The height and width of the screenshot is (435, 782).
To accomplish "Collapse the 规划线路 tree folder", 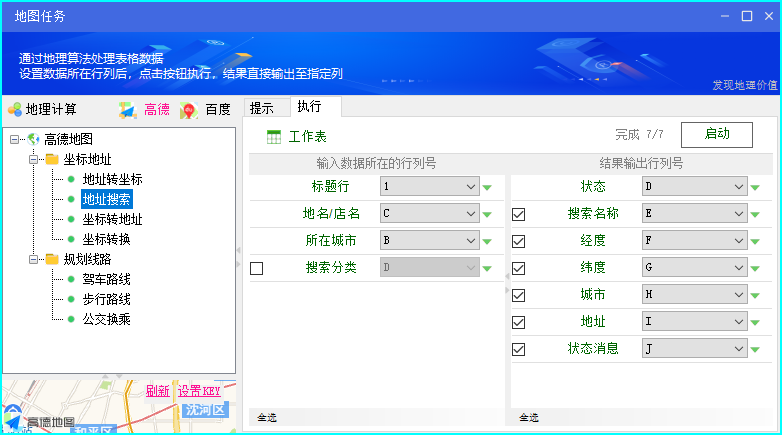I will click(33, 259).
